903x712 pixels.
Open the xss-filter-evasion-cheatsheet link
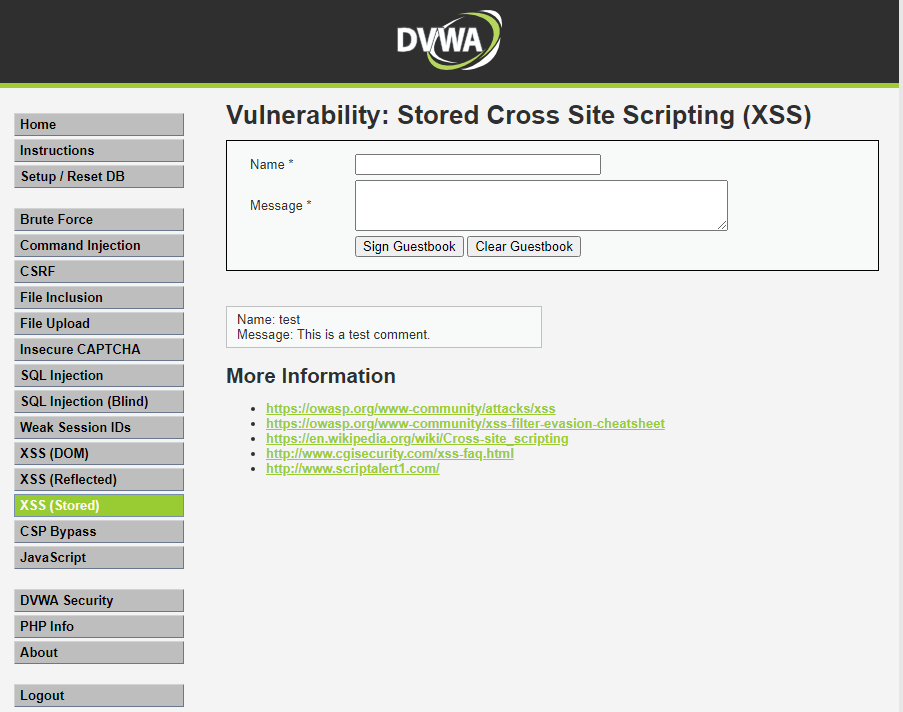pos(465,423)
